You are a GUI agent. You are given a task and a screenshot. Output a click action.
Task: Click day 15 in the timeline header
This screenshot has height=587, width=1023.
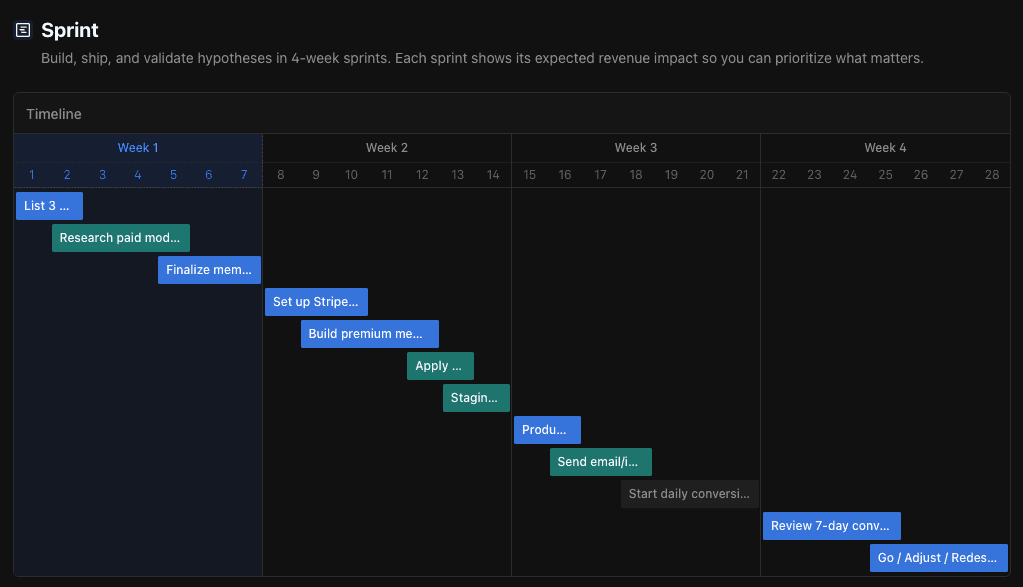click(529, 175)
